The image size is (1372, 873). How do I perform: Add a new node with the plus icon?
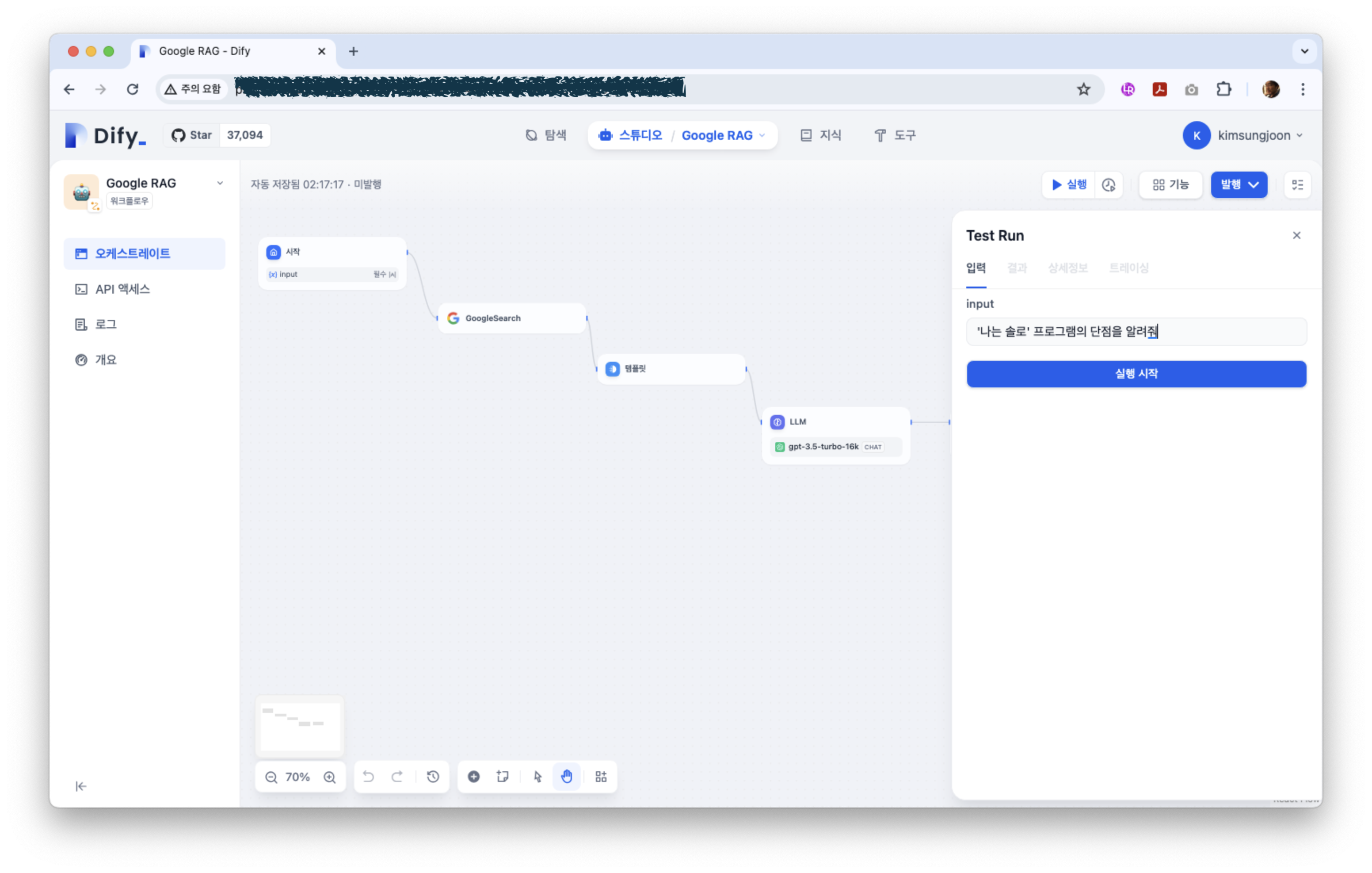click(x=473, y=777)
